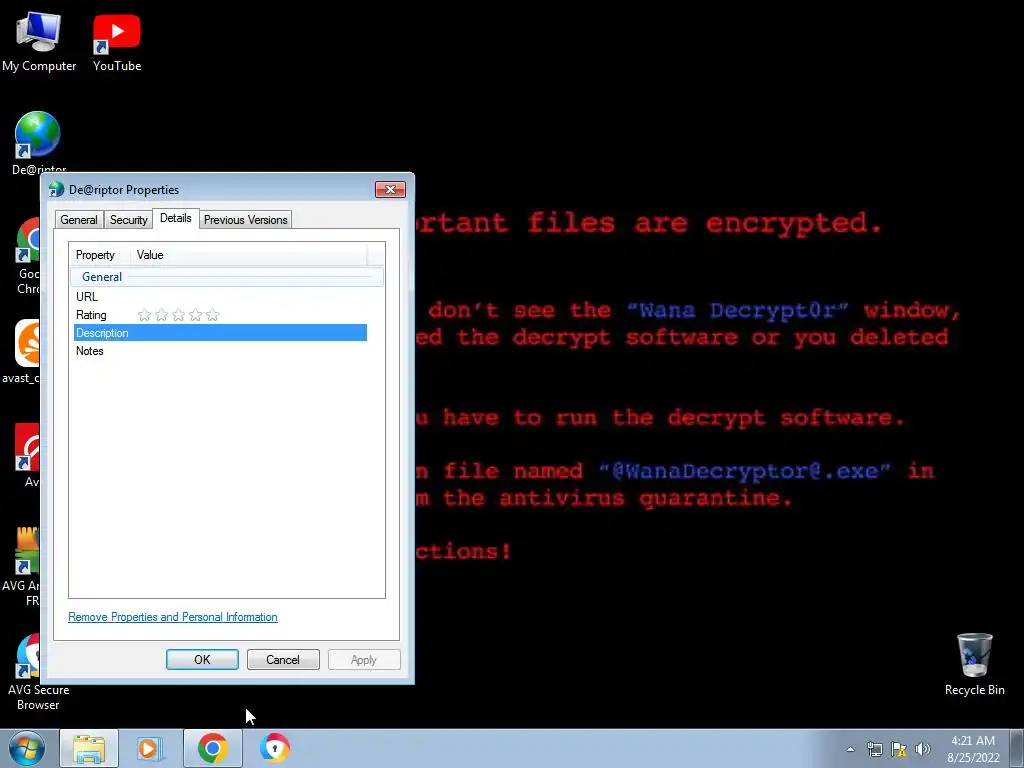Click the Value column header

tap(248, 255)
